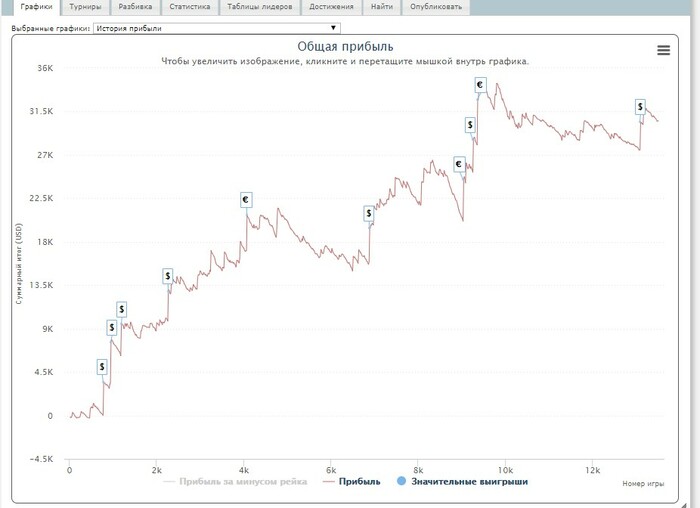Click the chart title Общая прибыль
The image size is (700, 508).
point(345,46)
